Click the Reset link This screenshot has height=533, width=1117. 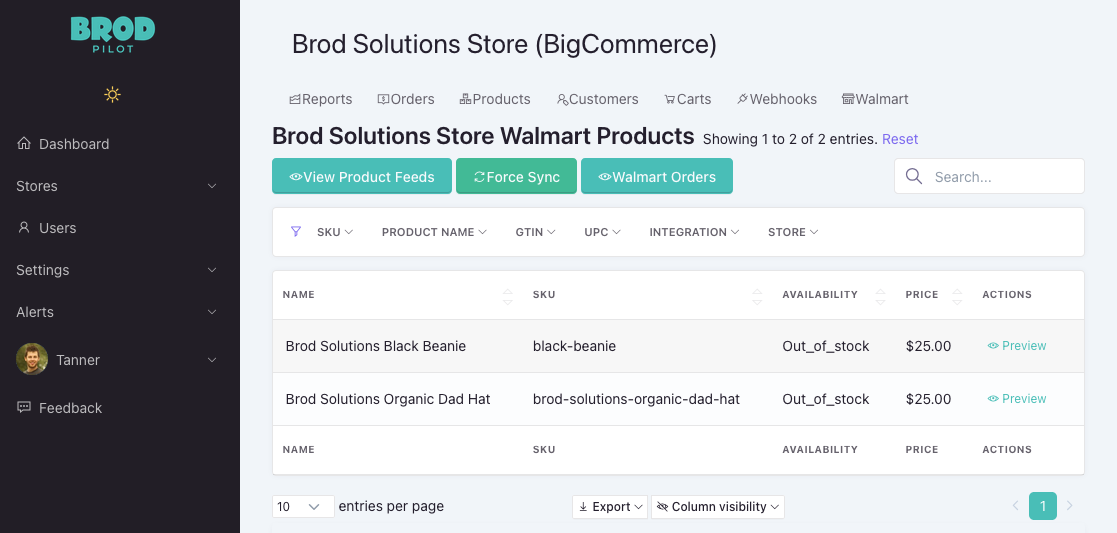tap(900, 139)
